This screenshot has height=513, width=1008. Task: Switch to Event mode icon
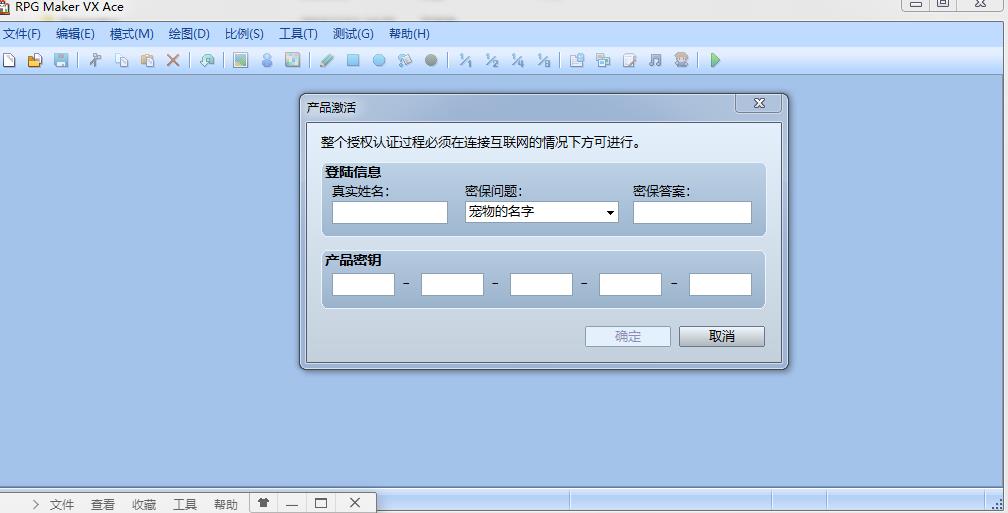click(267, 60)
